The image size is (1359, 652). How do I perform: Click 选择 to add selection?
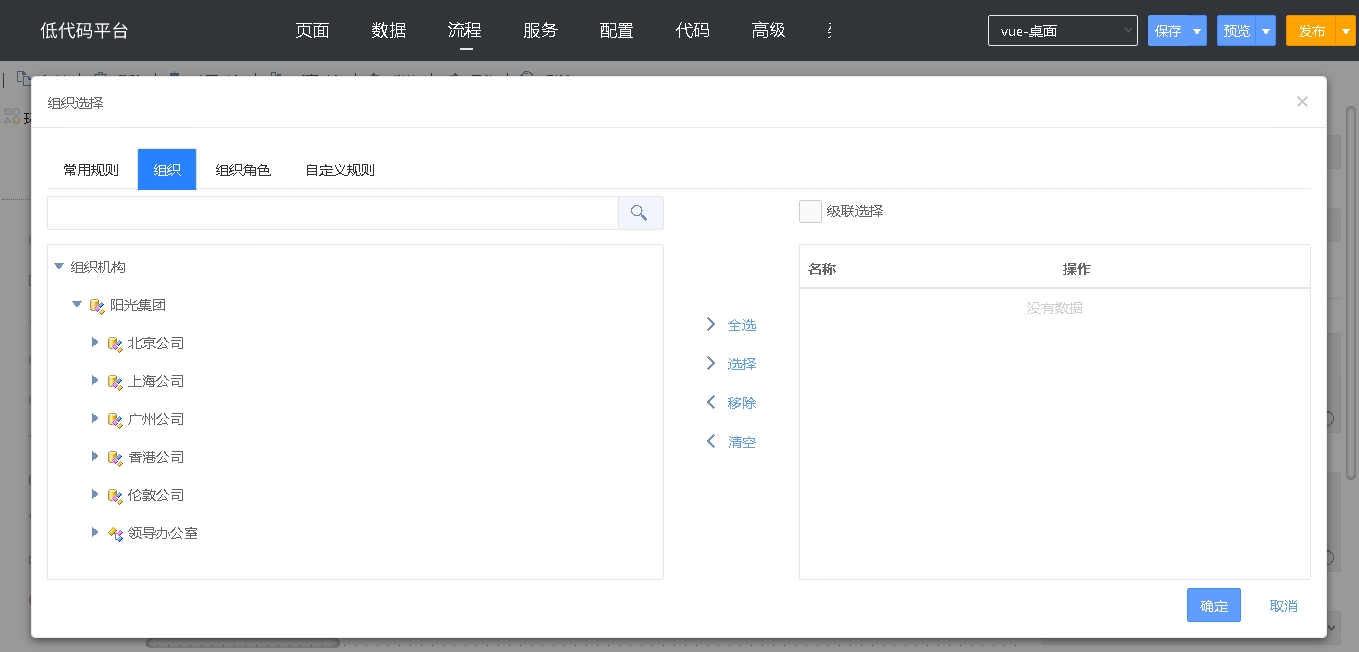pos(742,364)
